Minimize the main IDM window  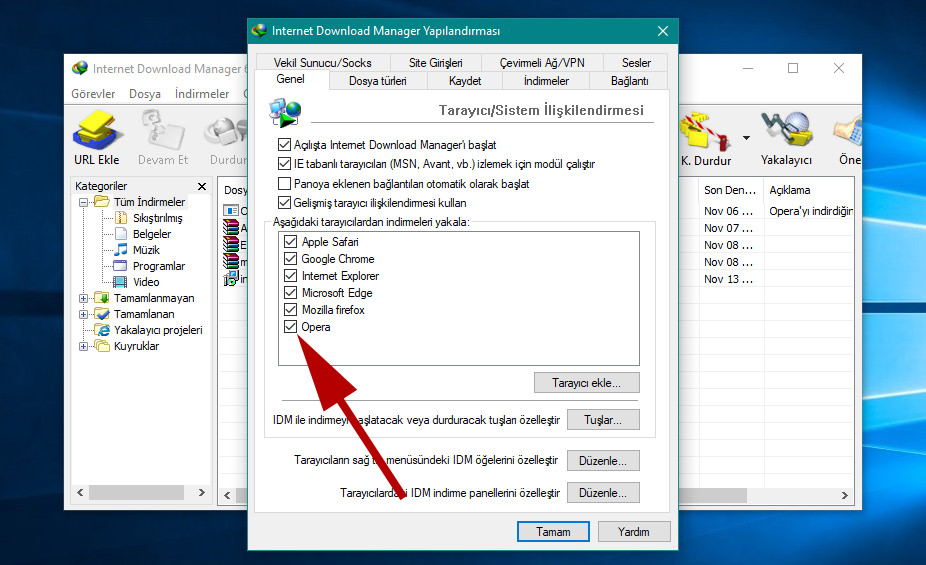pyautogui.click(x=748, y=68)
